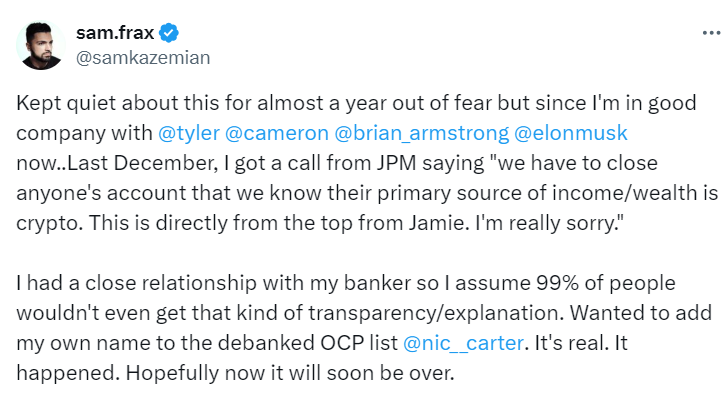Open the @nic__carter mention link
Image resolution: width=724 pixels, height=398 pixels.
tap(464, 344)
